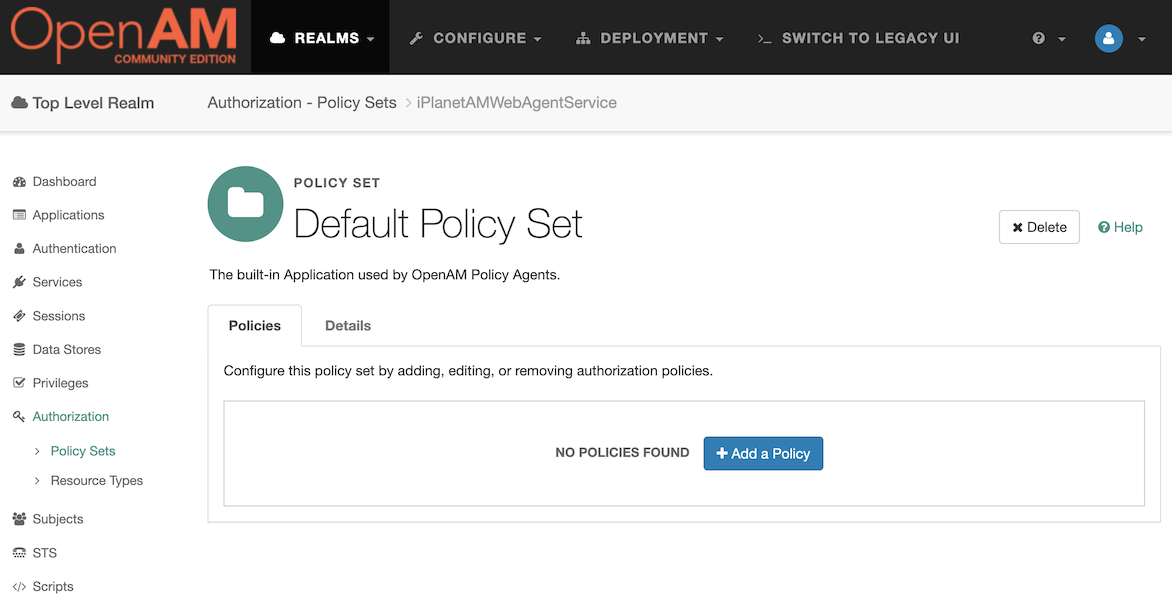Click the chevron beside Policy Sets
Image resolution: width=1172 pixels, height=598 pixels.
[x=37, y=451]
